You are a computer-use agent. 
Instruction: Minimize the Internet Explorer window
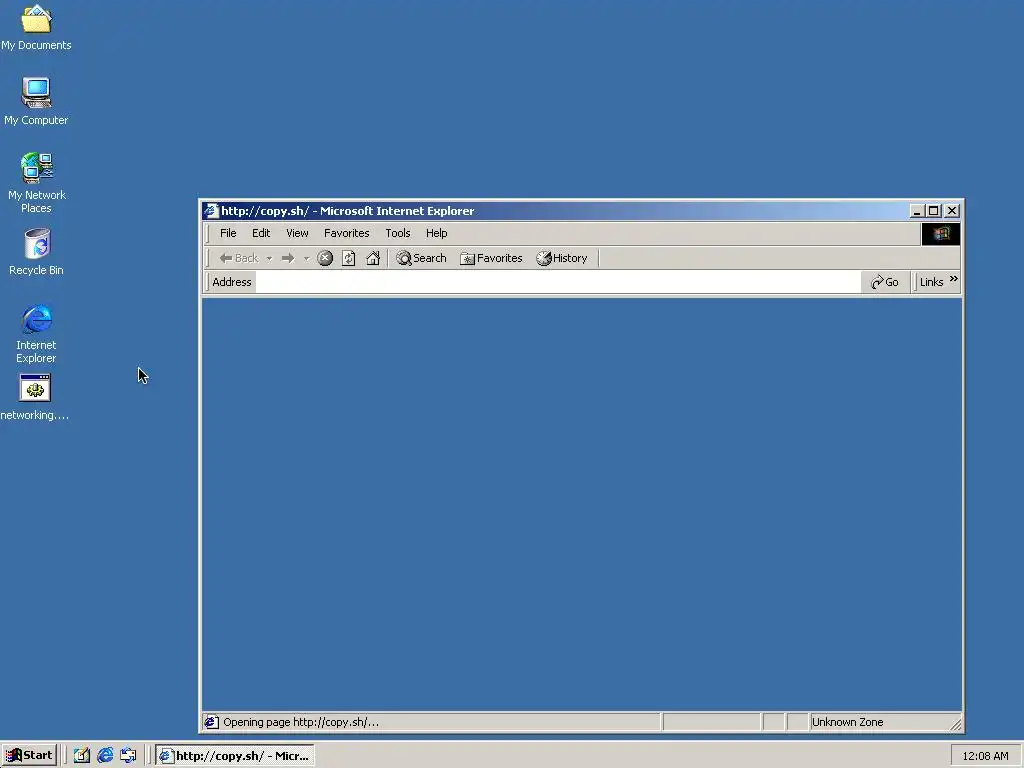(917, 211)
